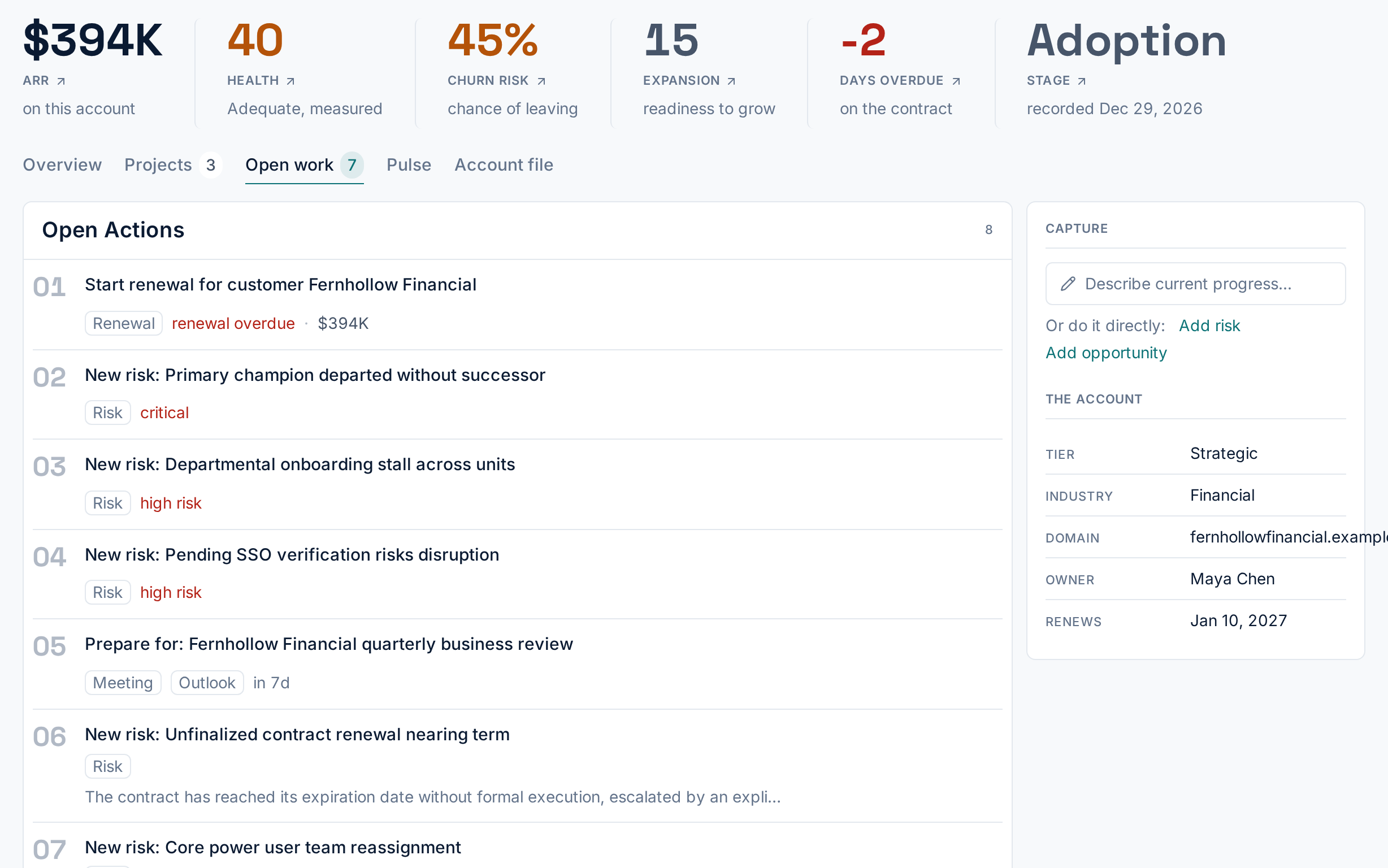
Task: Open the STAGE arrow icon
Action: tap(1082, 81)
